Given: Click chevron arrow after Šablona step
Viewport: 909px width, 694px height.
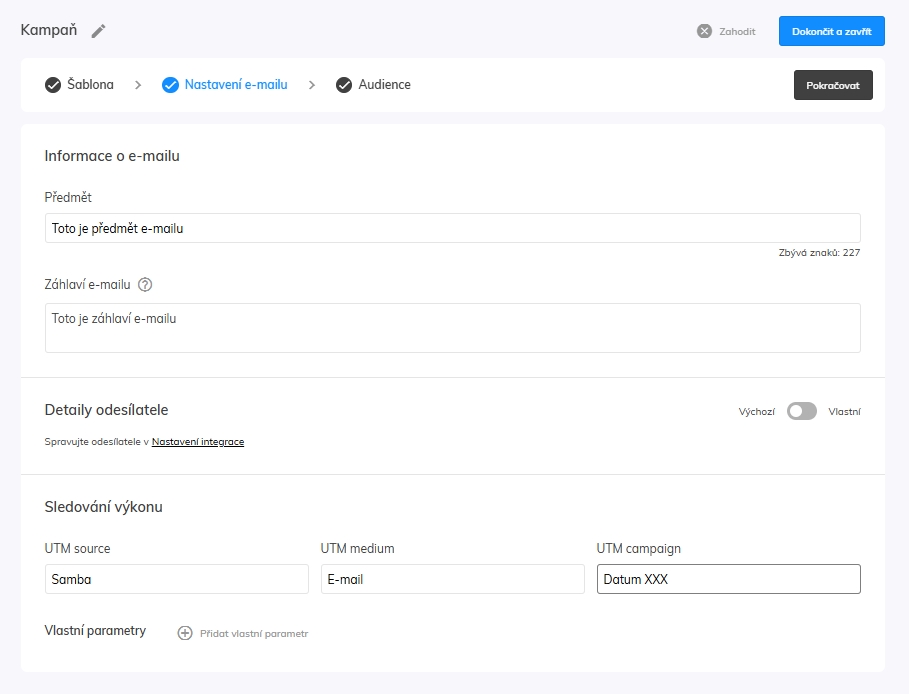Looking at the screenshot, I should (x=138, y=85).
